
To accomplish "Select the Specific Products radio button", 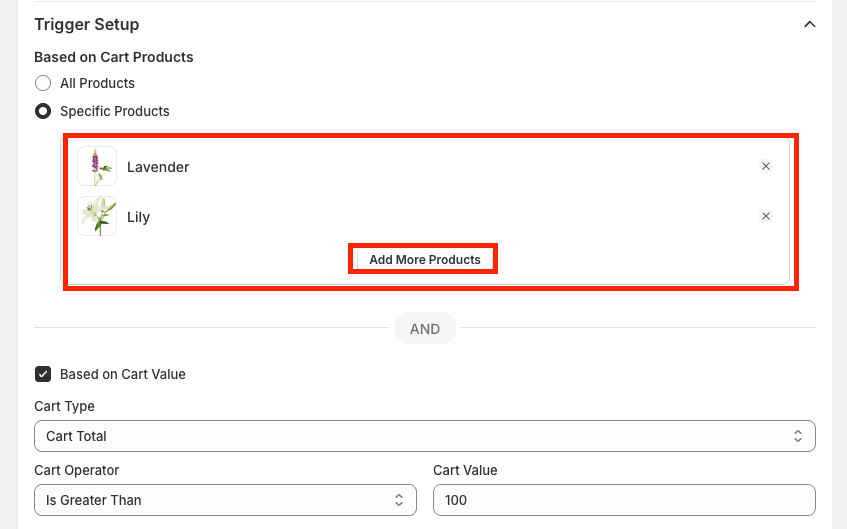I will click(43, 111).
